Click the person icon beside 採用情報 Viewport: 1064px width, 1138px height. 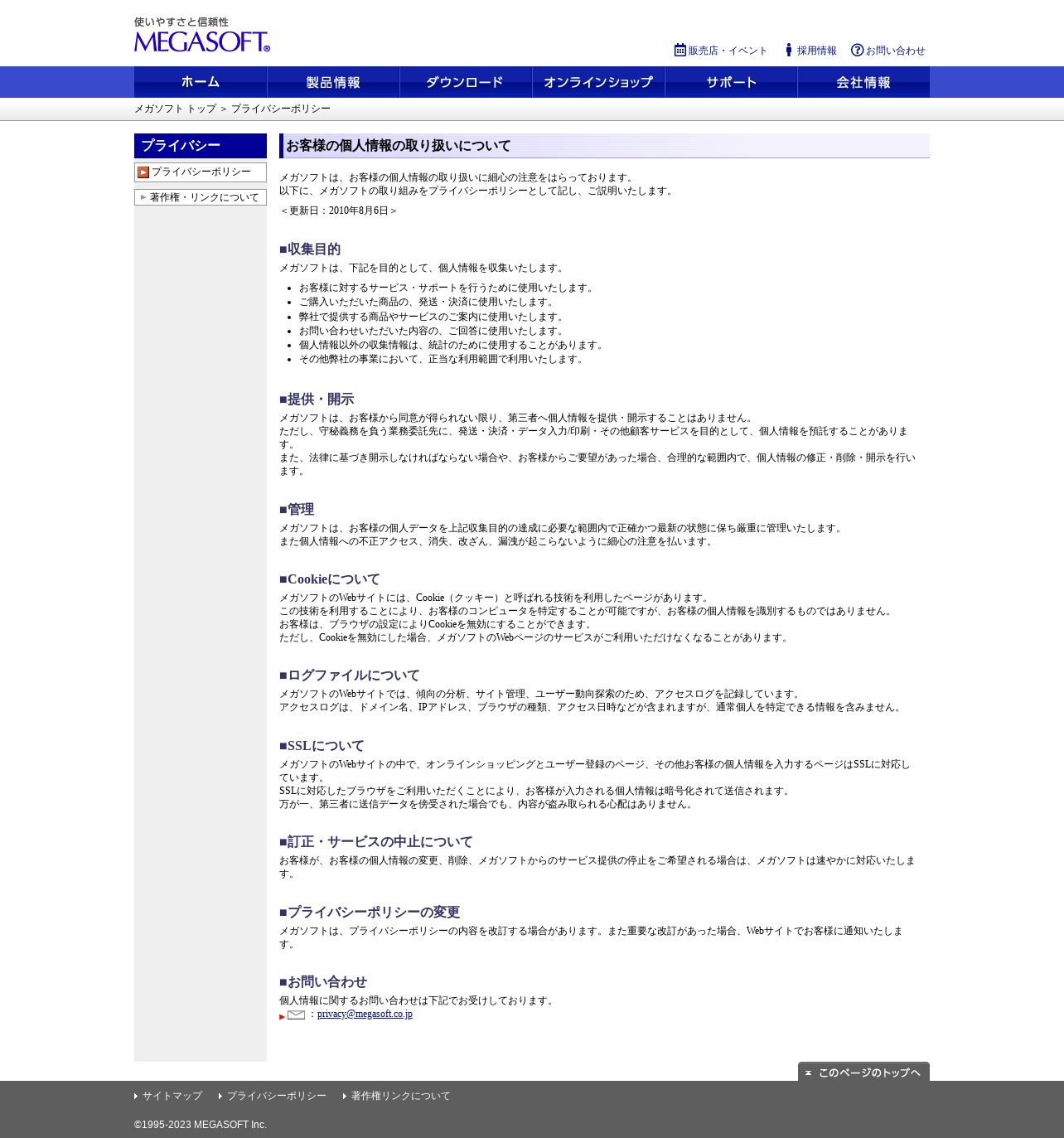(x=789, y=50)
